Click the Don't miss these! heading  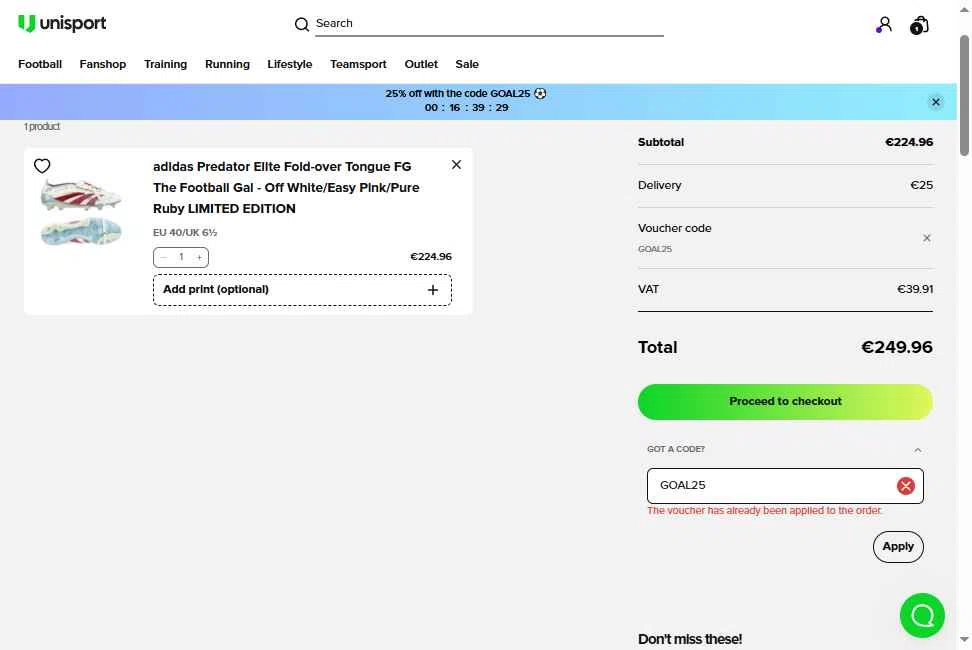(x=689, y=639)
